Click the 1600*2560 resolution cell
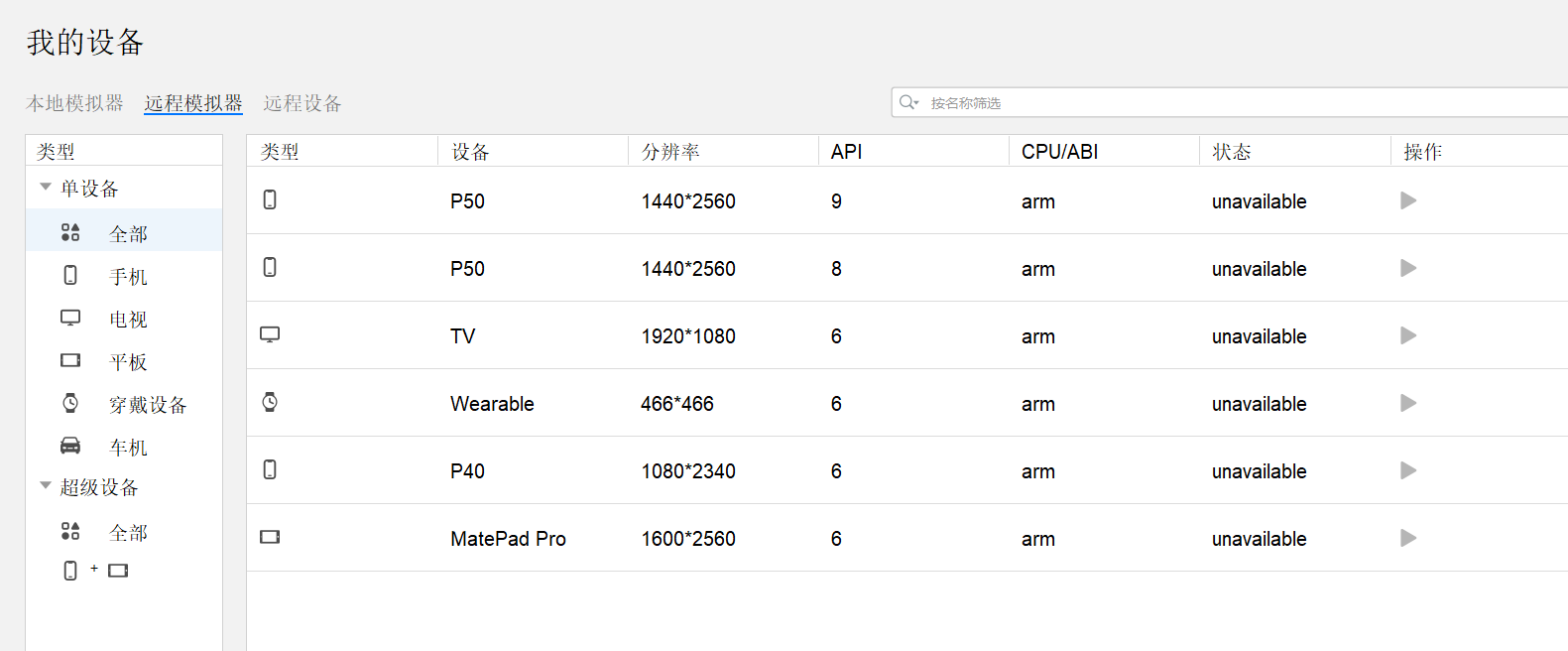The width and height of the screenshot is (1568, 651). click(688, 539)
